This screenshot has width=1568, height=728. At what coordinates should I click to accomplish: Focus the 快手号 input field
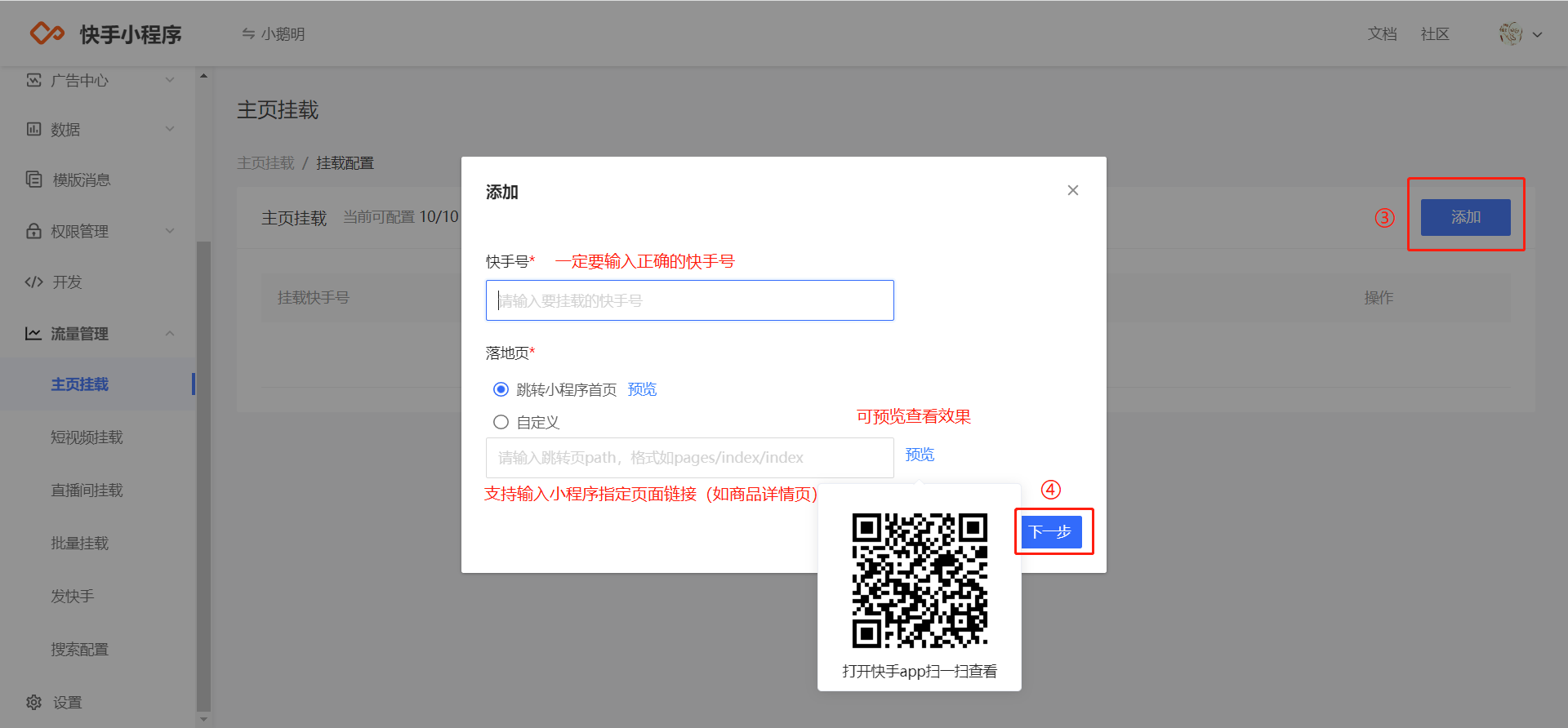(690, 300)
